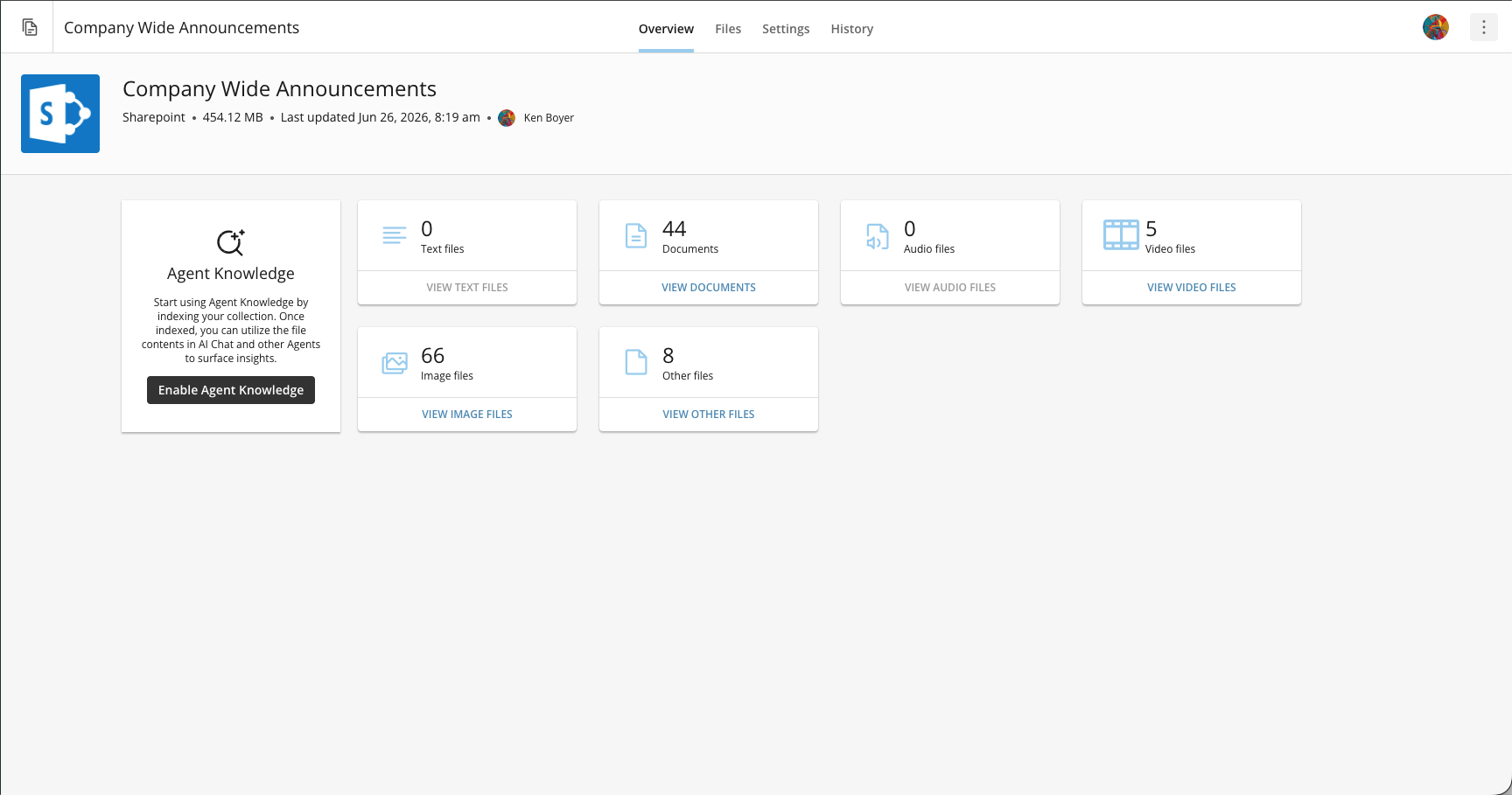Screen dimensions: 1512x795
Task: Click View Documents link
Action: [x=709, y=288]
